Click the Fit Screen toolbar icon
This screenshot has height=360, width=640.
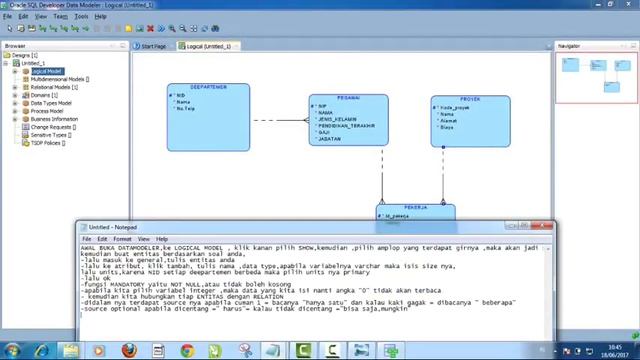tap(193, 29)
